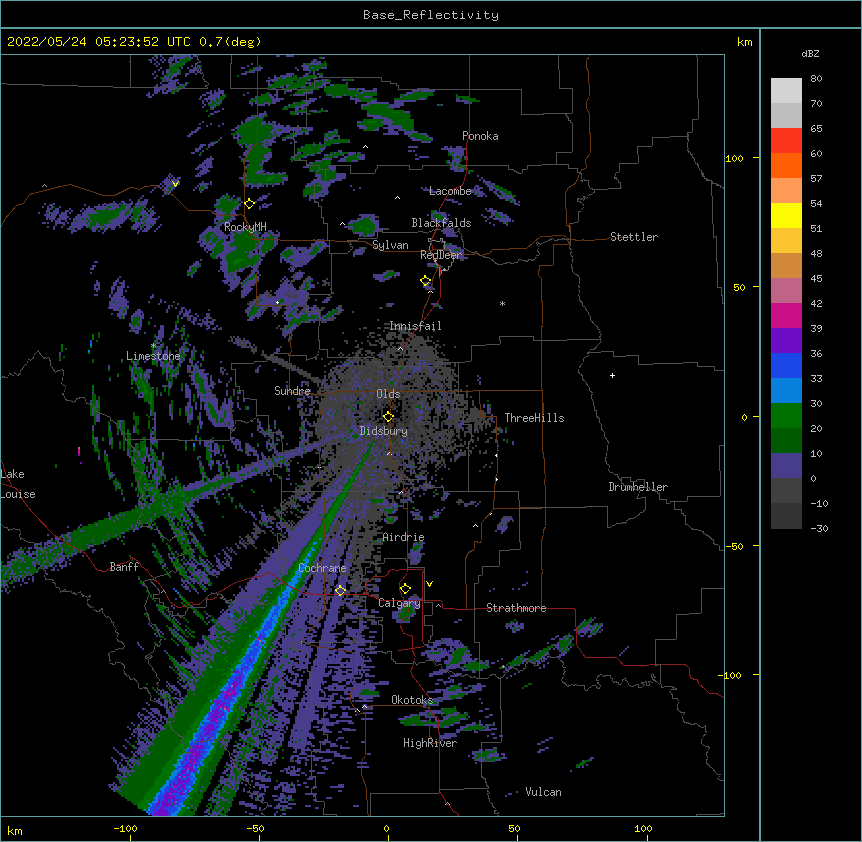Click the white plus marker north of Drumheller

coord(612,375)
